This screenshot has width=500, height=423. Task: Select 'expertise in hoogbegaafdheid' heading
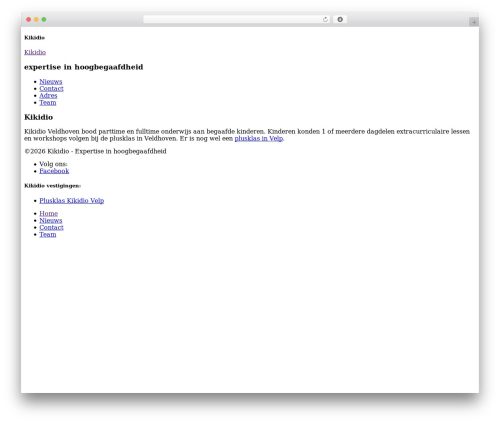84,67
